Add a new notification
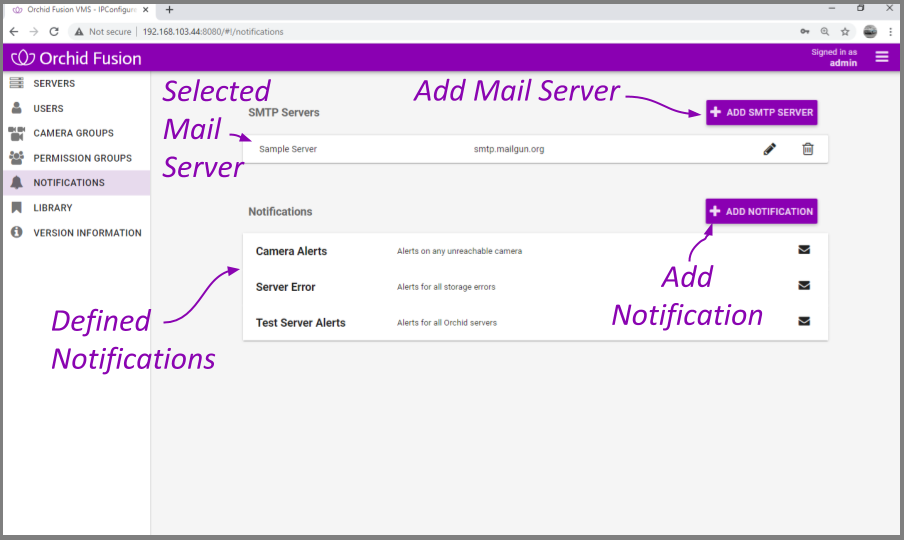The width and height of the screenshot is (904, 540). point(761,212)
